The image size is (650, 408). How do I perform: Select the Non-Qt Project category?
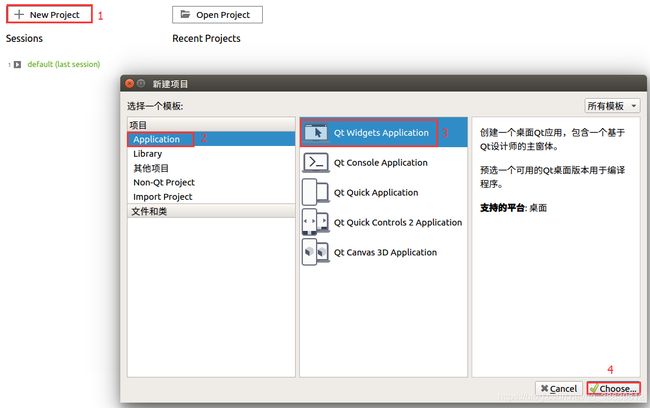(211, 182)
